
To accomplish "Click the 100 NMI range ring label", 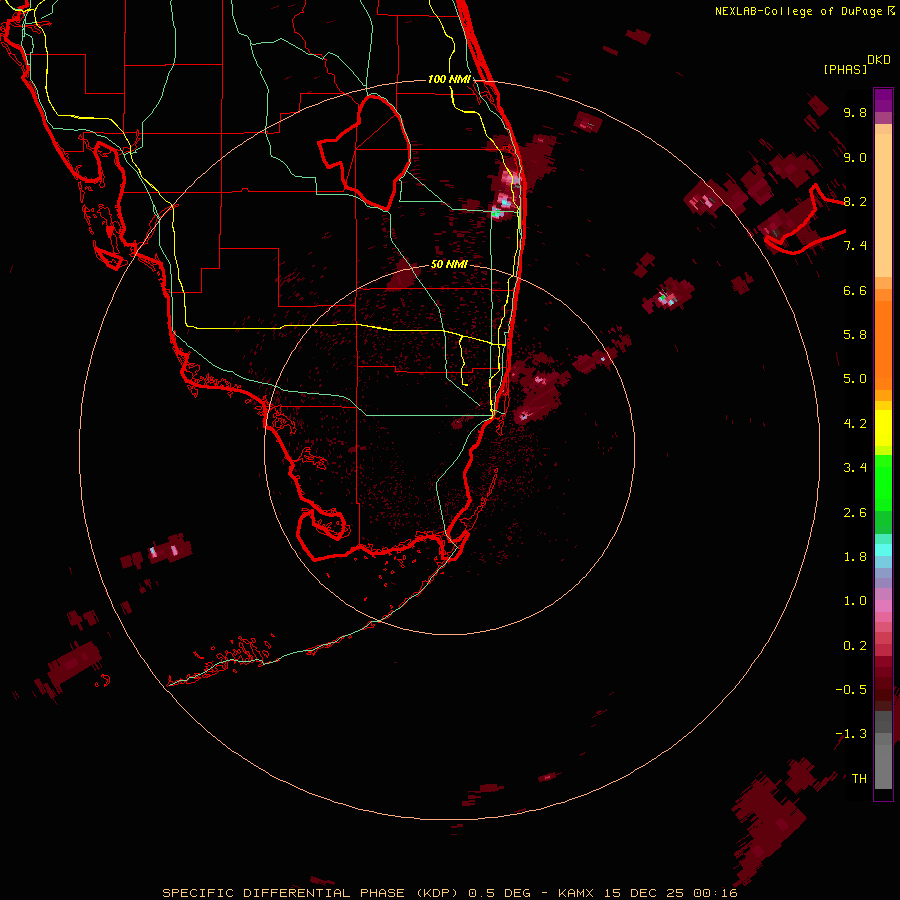I will pos(449,79).
